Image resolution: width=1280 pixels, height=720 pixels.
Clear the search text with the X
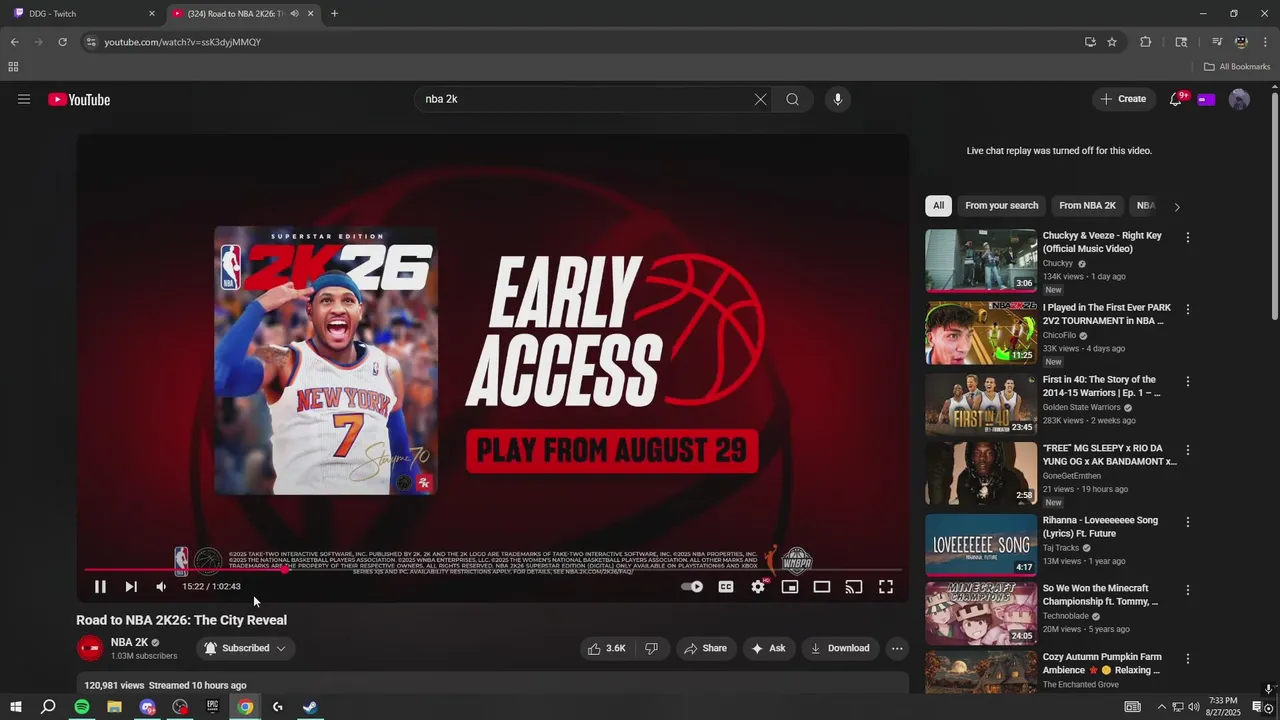[760, 99]
